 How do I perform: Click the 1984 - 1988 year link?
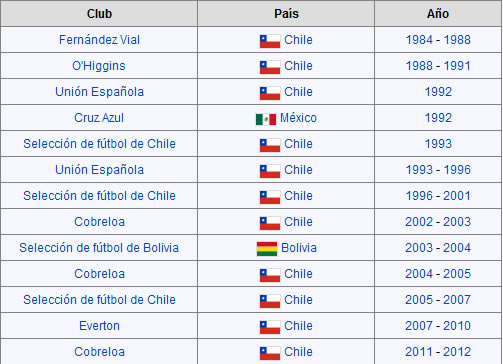[x=438, y=40]
